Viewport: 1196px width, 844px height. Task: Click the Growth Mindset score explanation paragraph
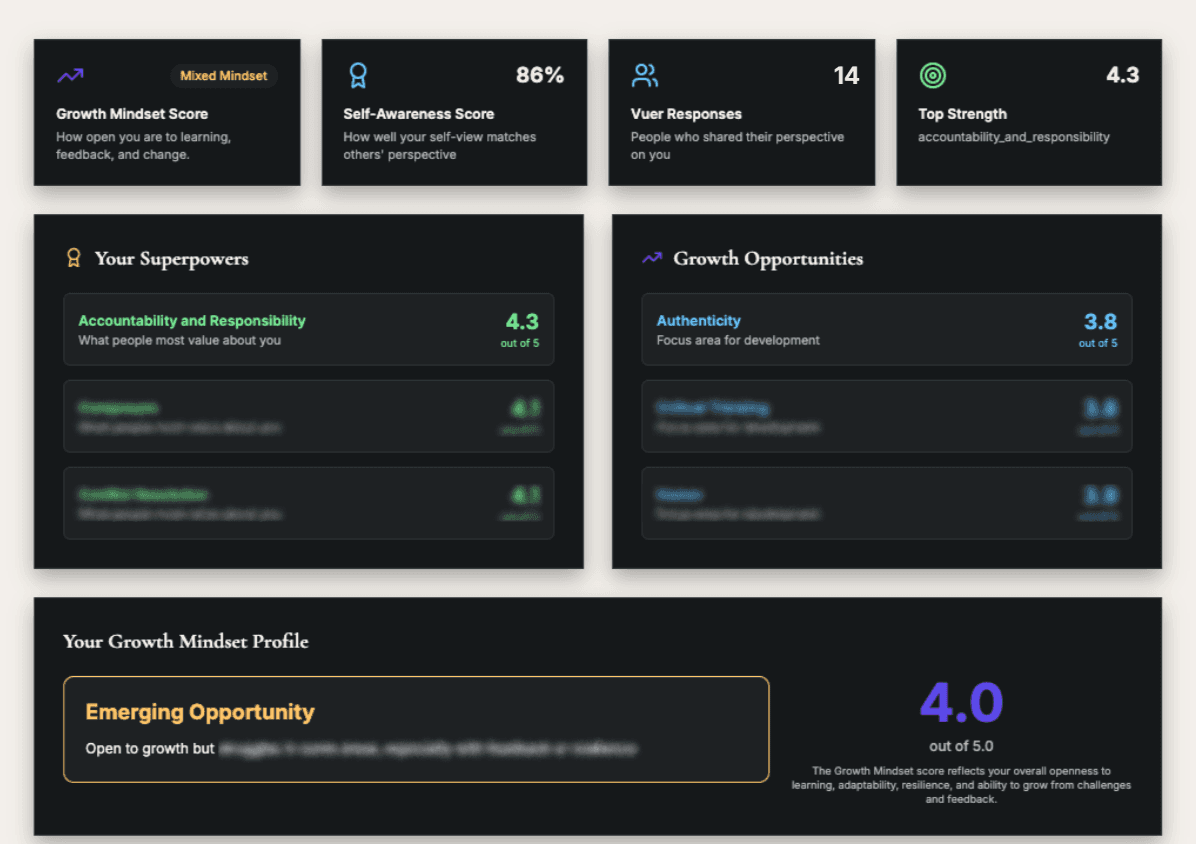click(961, 785)
